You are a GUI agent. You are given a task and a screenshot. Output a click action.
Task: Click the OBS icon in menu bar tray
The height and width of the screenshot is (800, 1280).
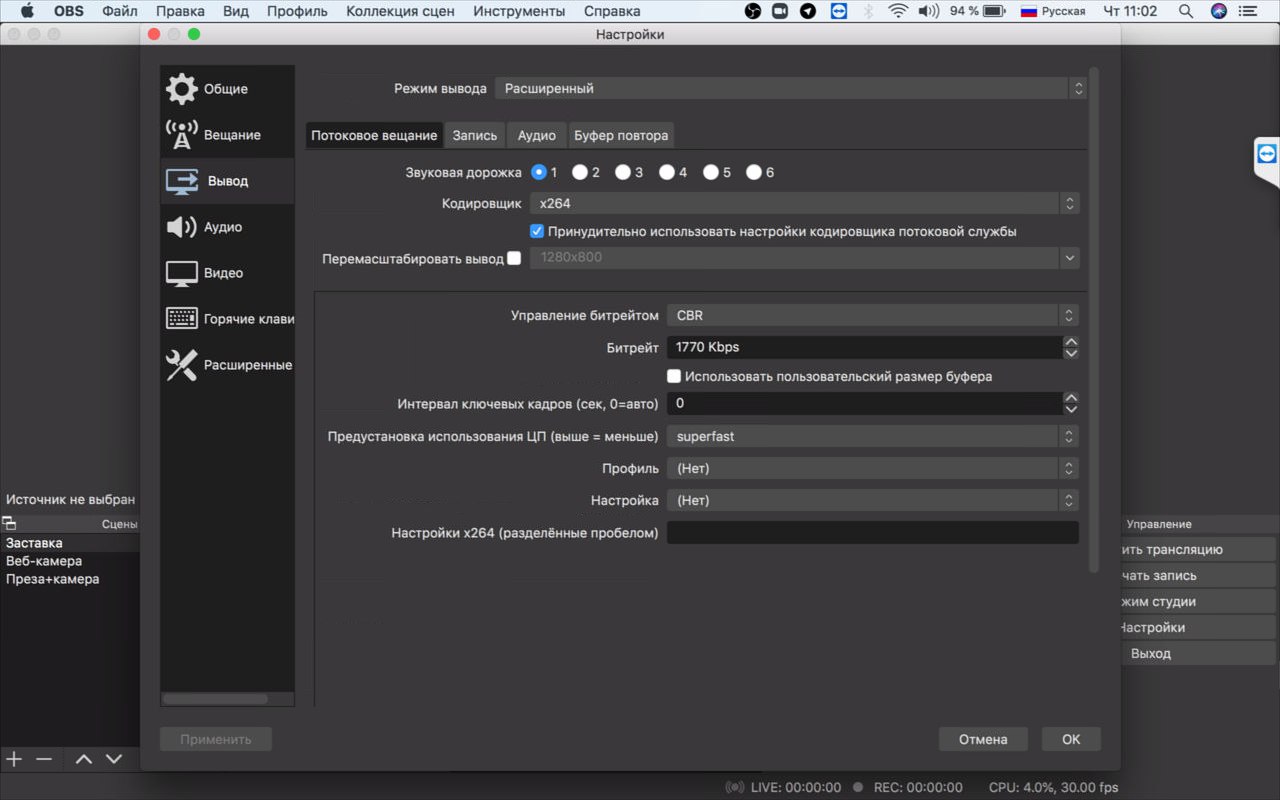pyautogui.click(x=753, y=11)
